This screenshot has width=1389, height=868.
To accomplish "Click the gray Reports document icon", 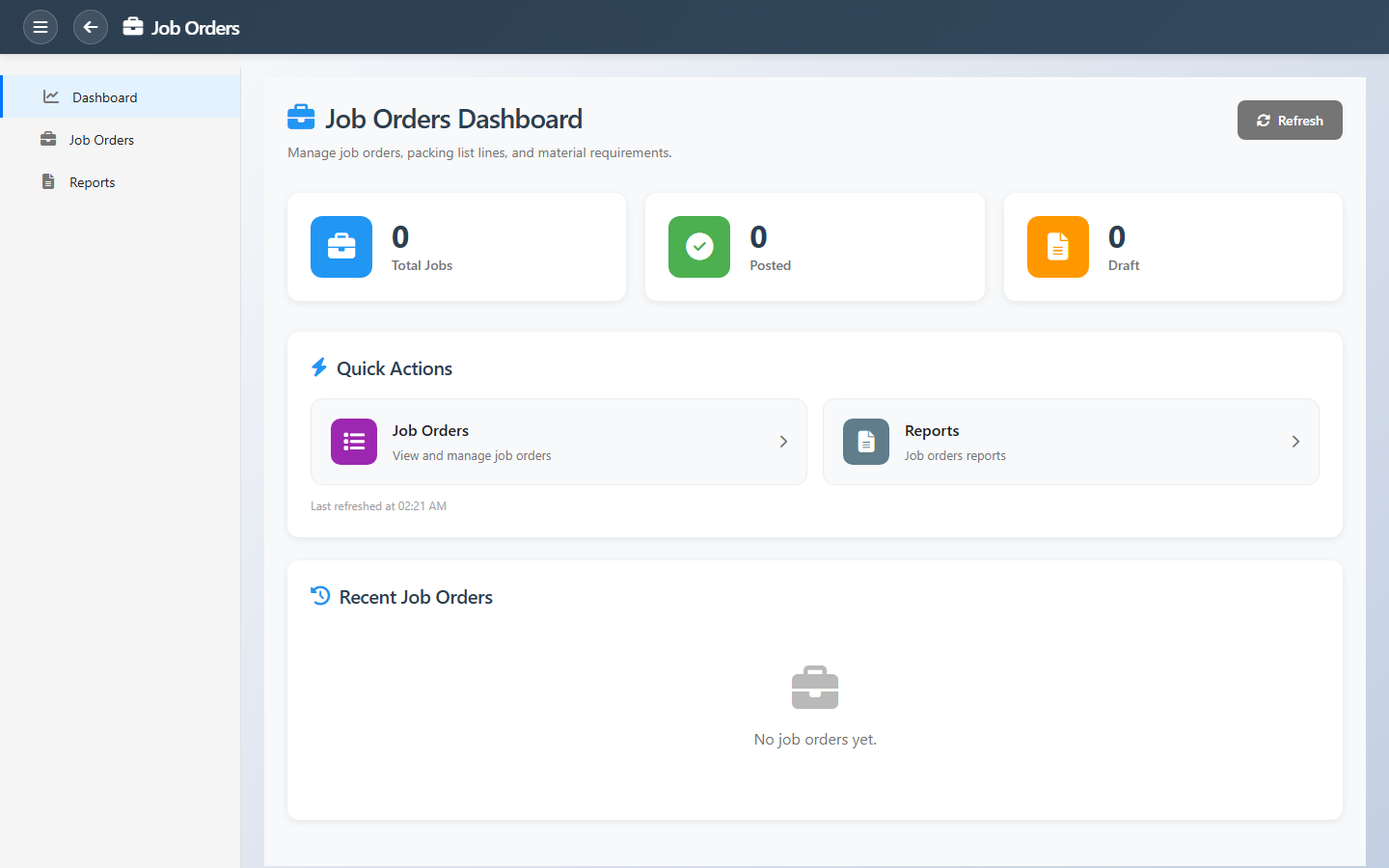I will (866, 442).
